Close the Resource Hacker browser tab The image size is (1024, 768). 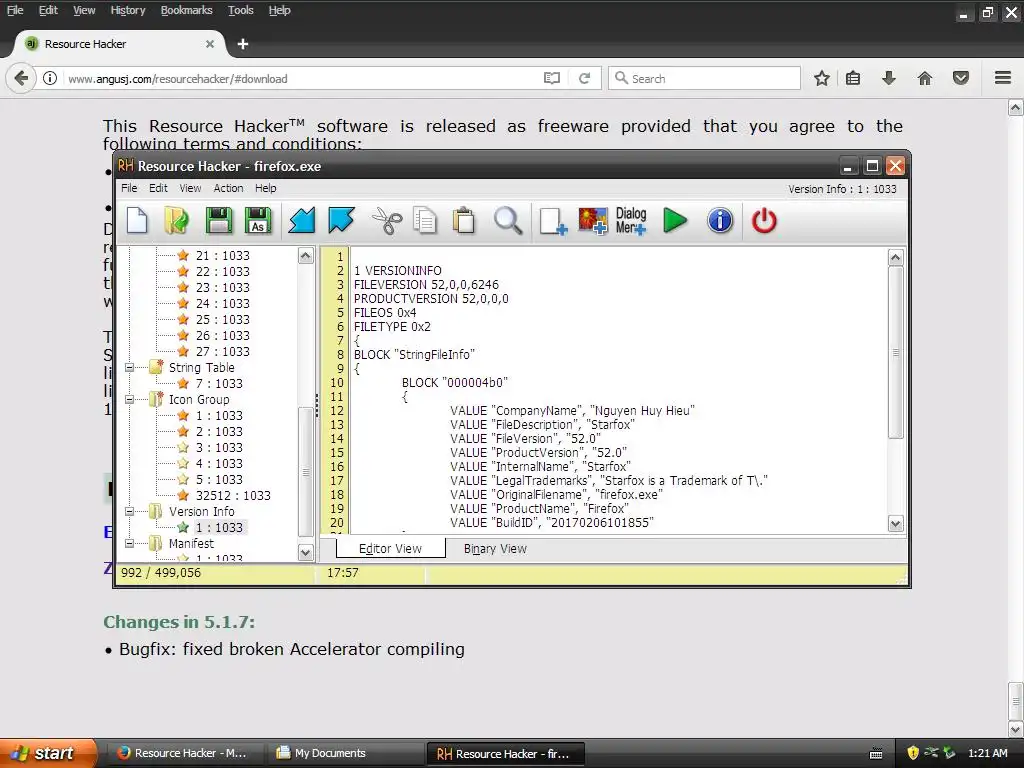(x=210, y=44)
